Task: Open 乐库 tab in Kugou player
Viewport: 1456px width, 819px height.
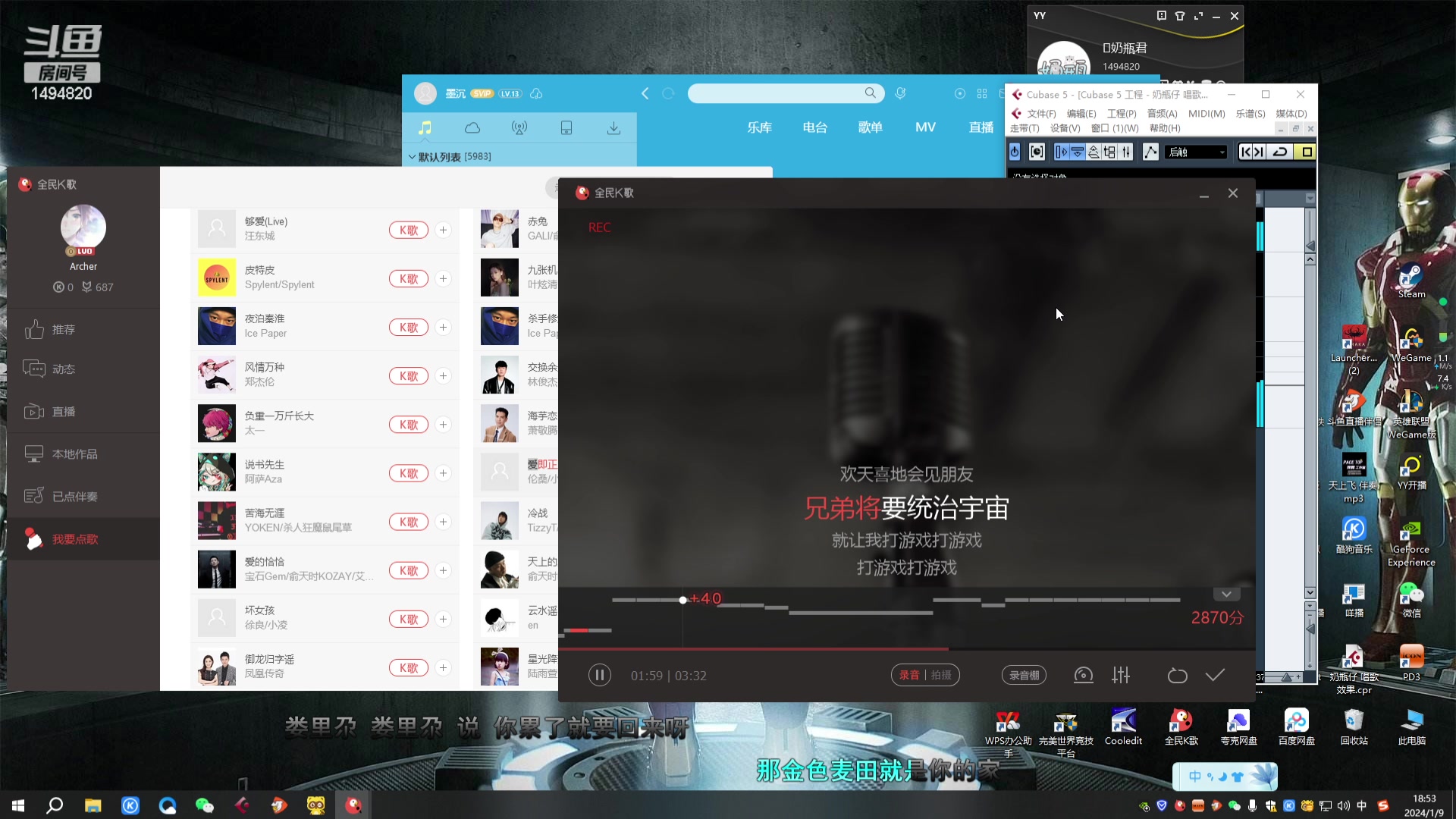Action: pyautogui.click(x=759, y=127)
